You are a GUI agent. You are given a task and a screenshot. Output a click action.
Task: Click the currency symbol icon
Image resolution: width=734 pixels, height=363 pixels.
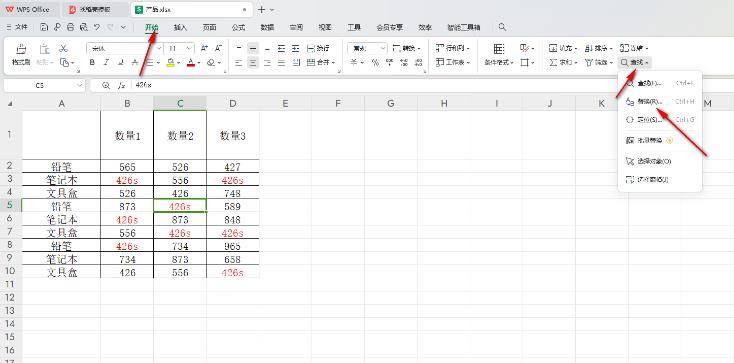click(354, 62)
